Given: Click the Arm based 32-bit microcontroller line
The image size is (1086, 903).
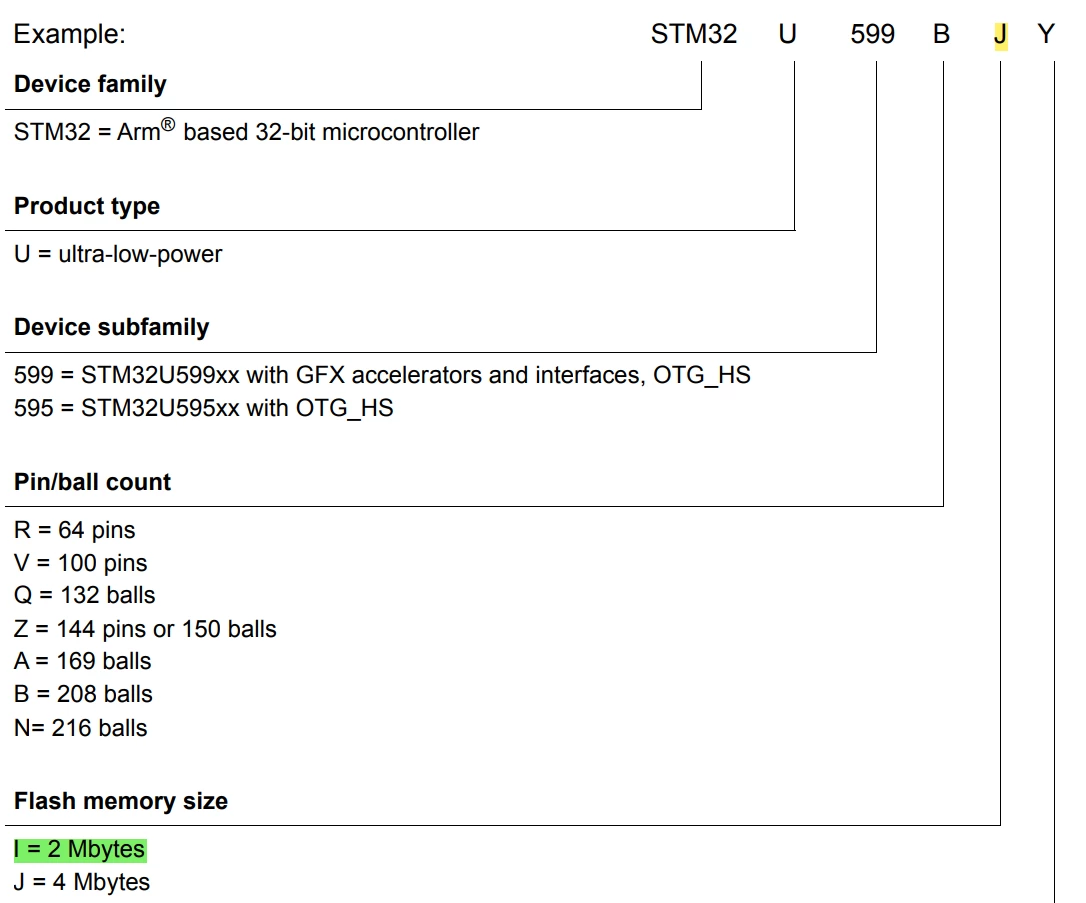Looking at the screenshot, I should [247, 130].
